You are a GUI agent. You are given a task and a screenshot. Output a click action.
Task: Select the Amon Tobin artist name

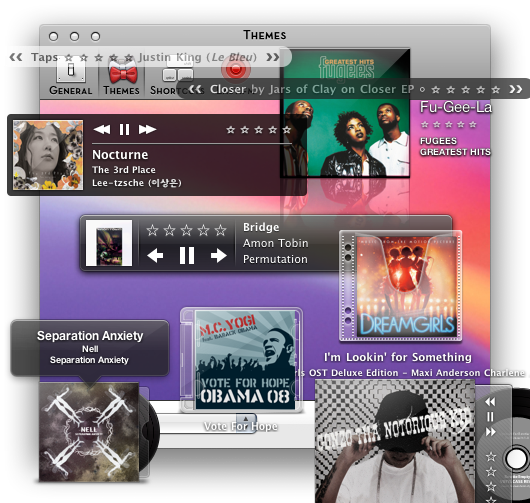tap(275, 243)
